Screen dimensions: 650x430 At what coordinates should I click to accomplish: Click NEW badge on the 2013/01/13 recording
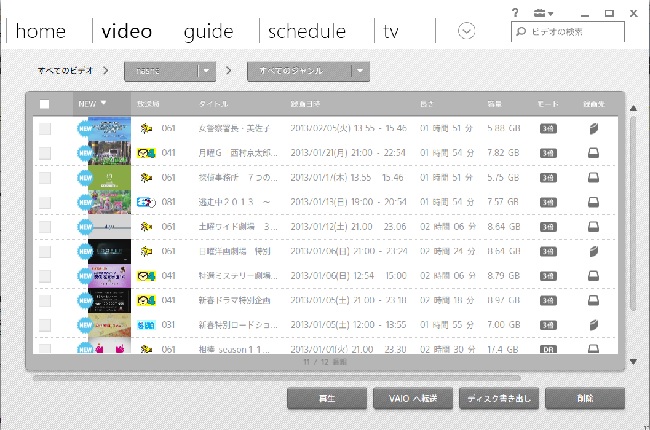pyautogui.click(x=85, y=202)
